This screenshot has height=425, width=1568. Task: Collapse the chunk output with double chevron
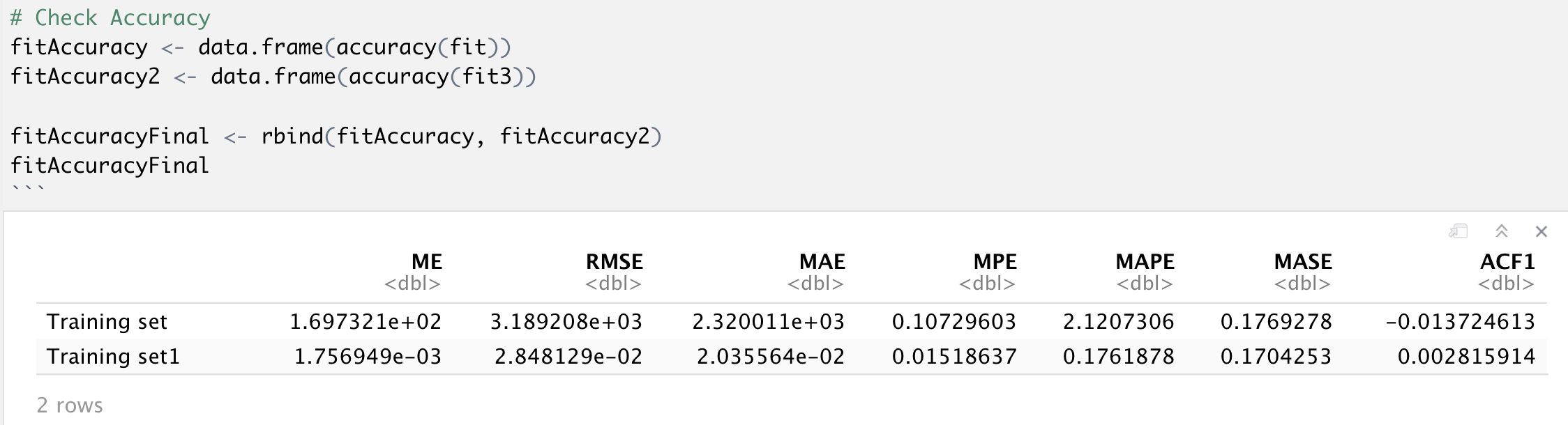tap(1502, 231)
